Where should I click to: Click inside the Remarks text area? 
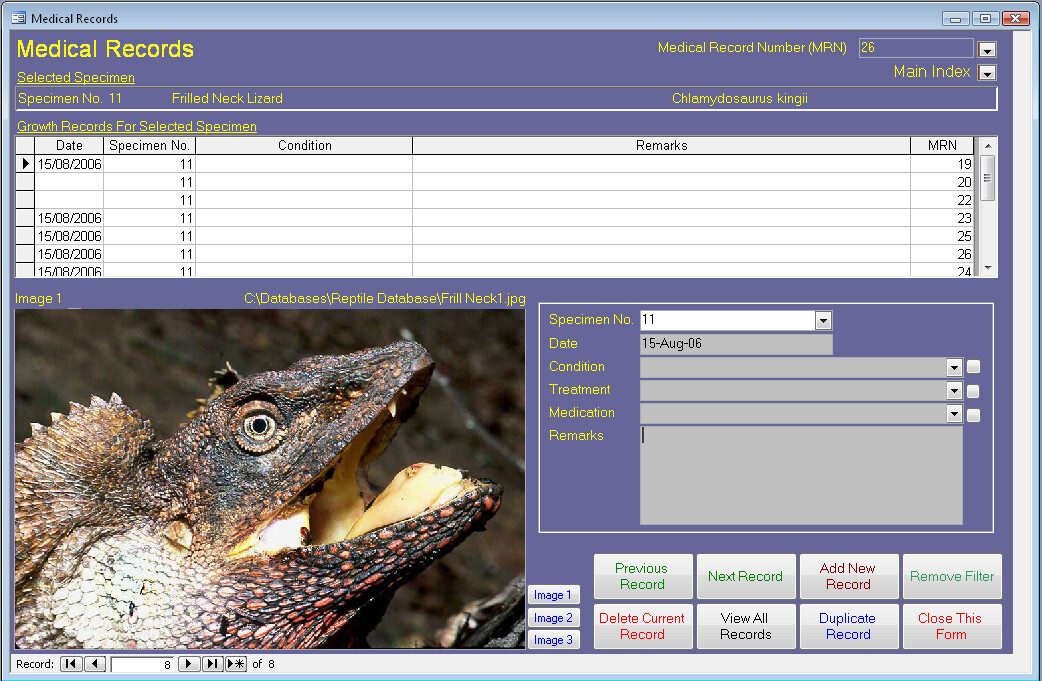tap(801, 476)
